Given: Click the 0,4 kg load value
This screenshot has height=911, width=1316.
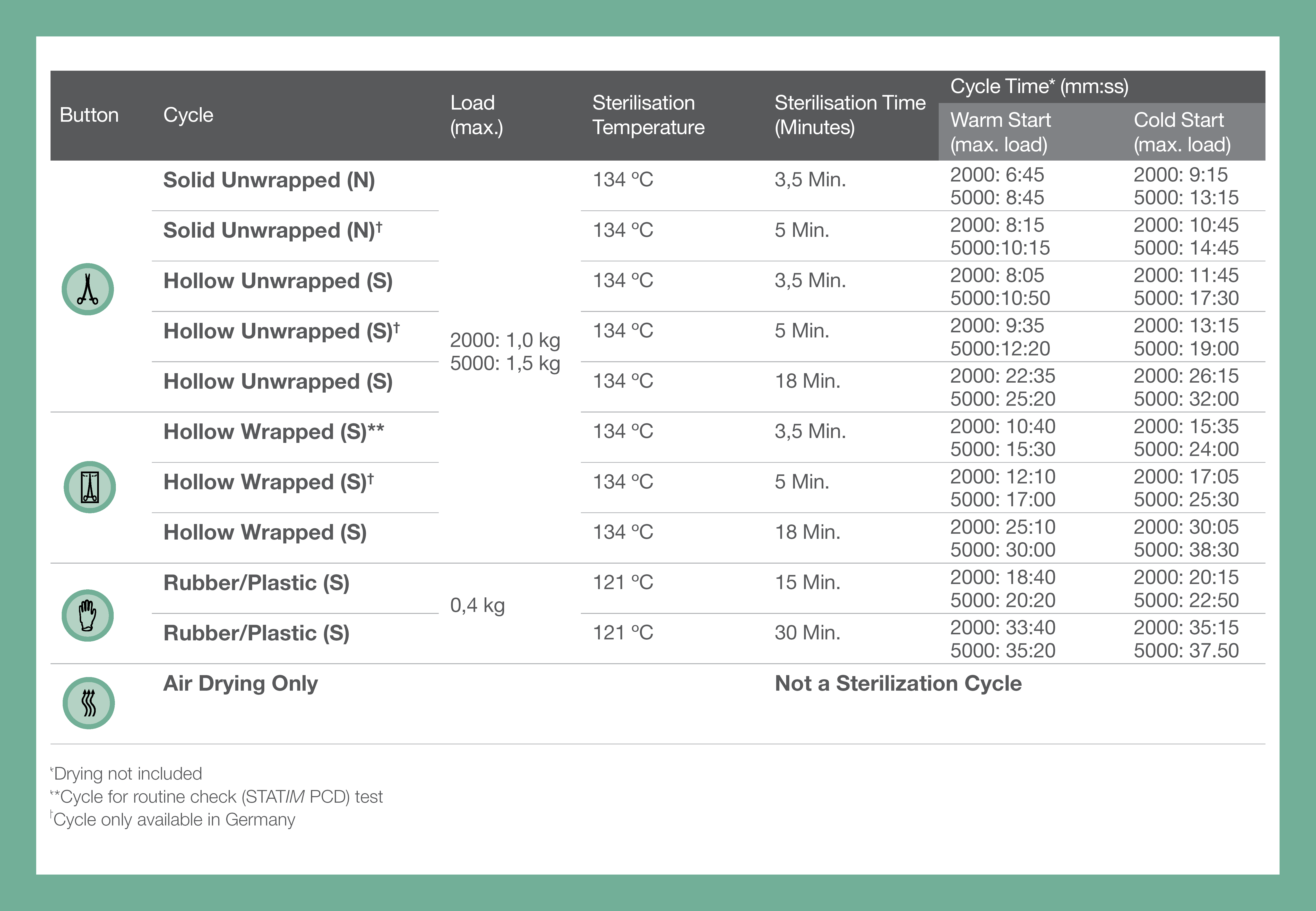Looking at the screenshot, I should [x=477, y=605].
